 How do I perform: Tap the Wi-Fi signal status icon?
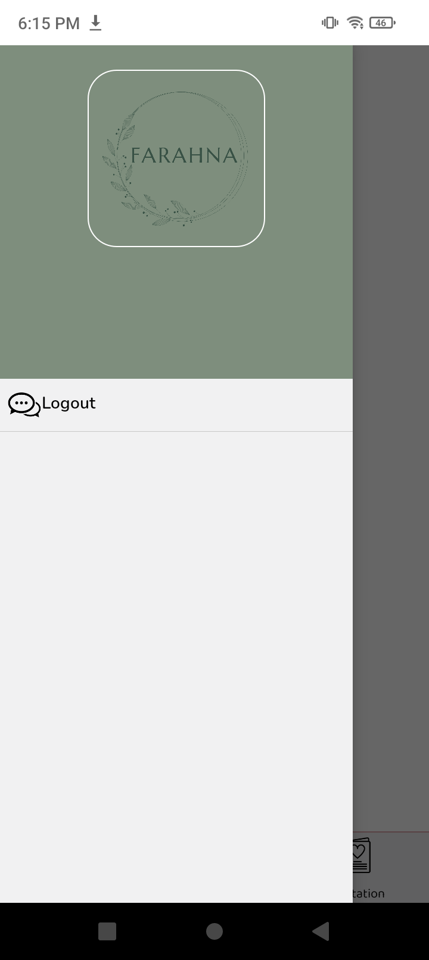click(355, 23)
